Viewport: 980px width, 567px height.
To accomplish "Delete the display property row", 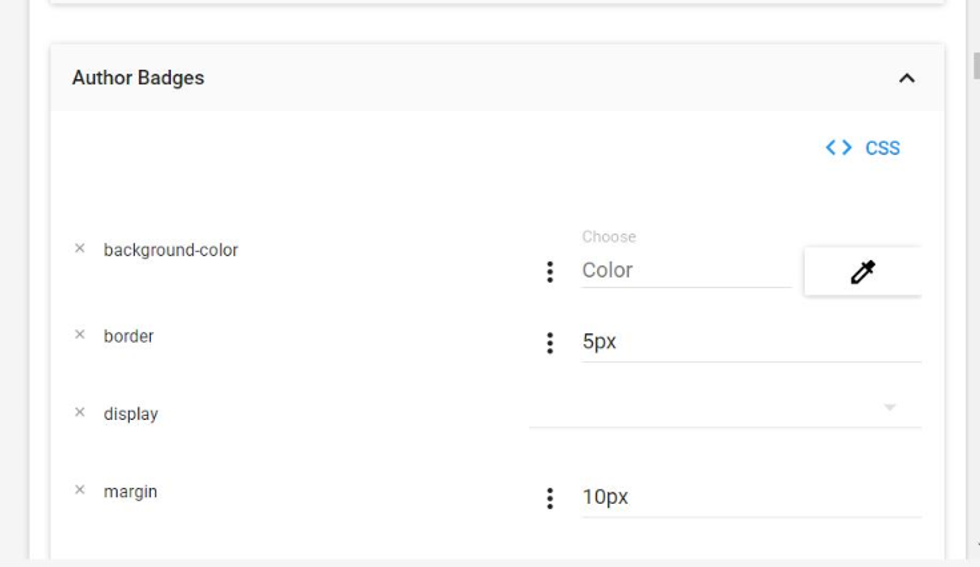I will 80,413.
